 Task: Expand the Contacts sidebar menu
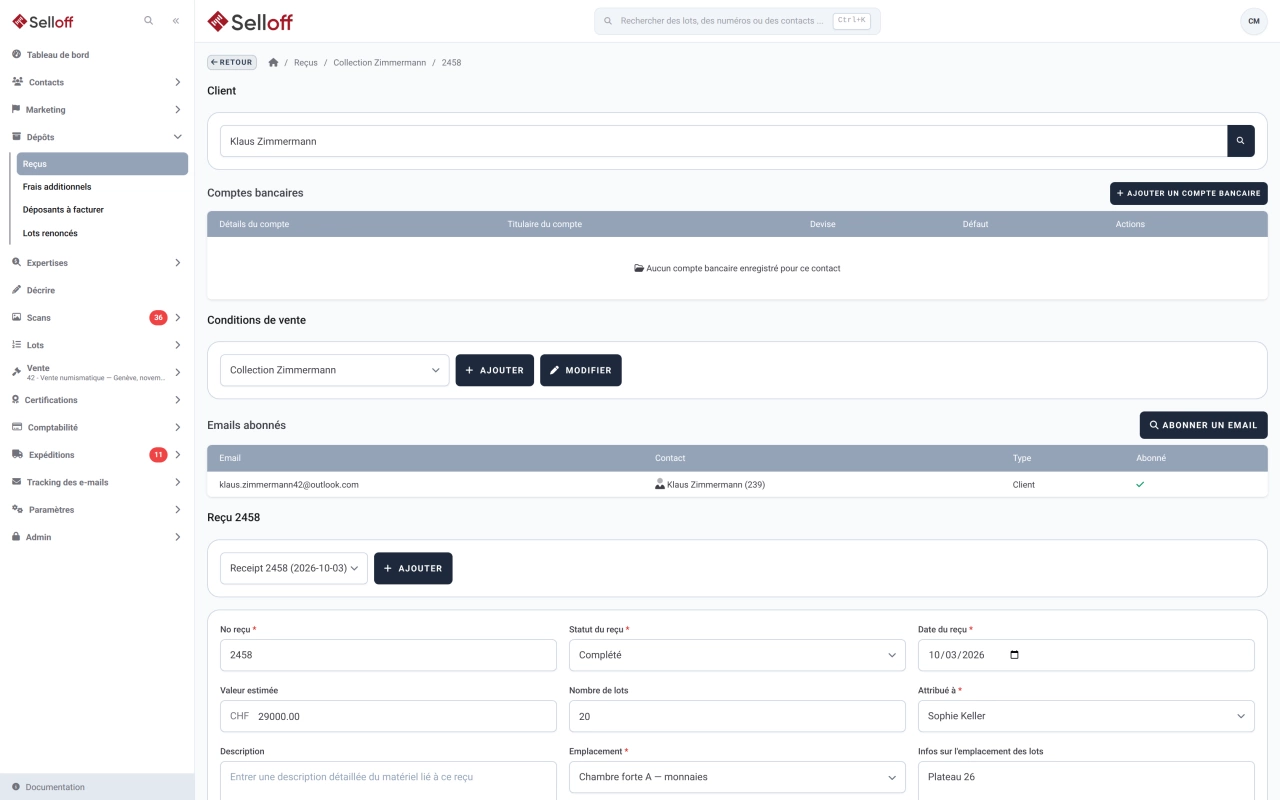(x=97, y=82)
